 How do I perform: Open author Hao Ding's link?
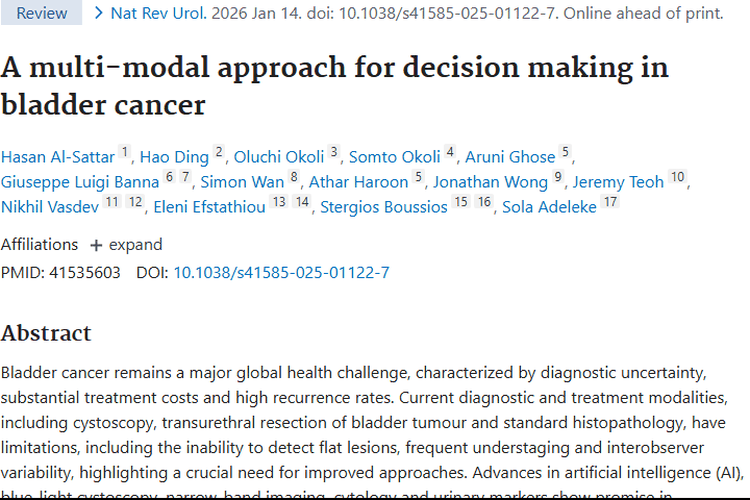click(174, 156)
